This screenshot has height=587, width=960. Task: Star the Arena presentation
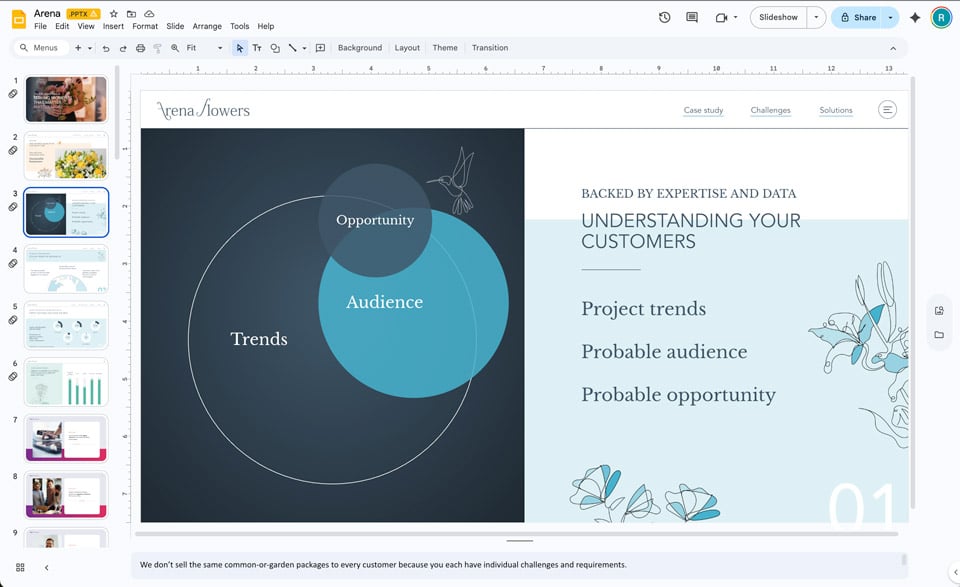(113, 14)
